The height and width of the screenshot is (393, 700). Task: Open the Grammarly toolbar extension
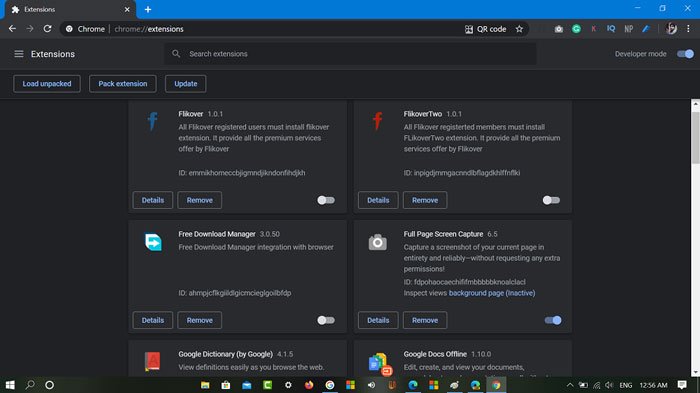click(576, 29)
